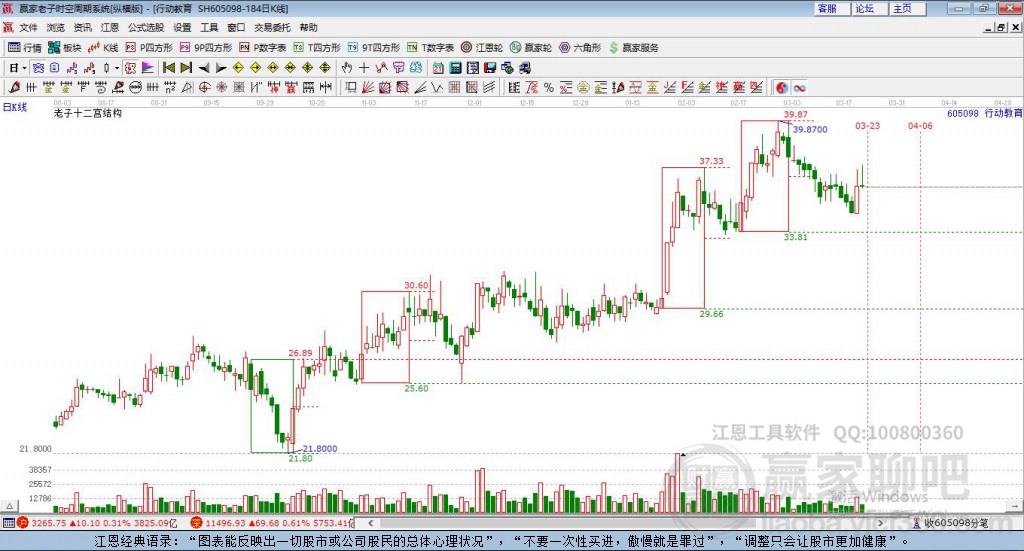Toggle the red yin-yang icon

coord(782,87)
